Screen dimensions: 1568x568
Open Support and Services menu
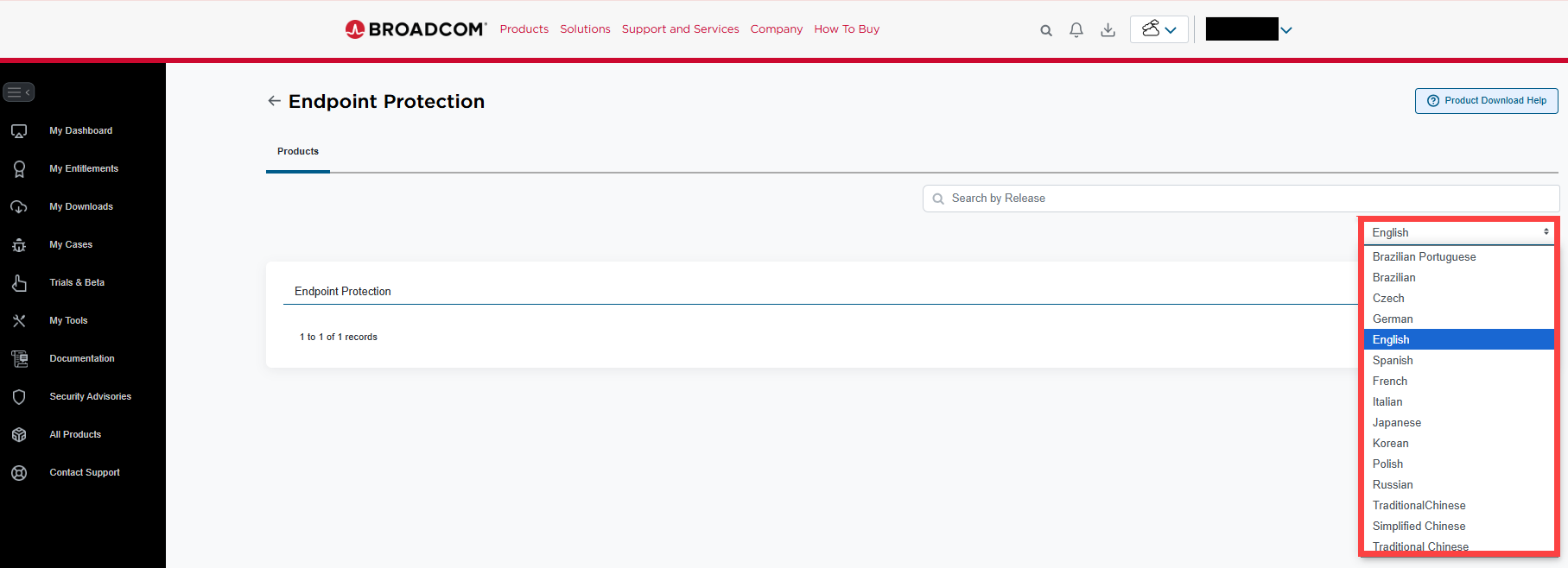pyautogui.click(x=681, y=29)
